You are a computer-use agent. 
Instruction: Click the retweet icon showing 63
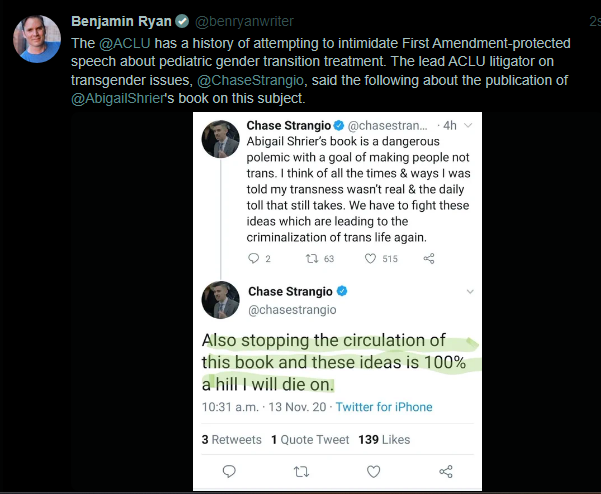313,259
